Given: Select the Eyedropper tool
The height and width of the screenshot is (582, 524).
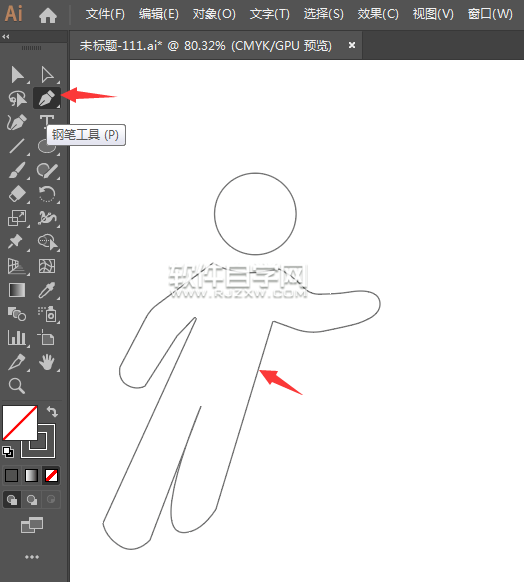Looking at the screenshot, I should [x=47, y=290].
